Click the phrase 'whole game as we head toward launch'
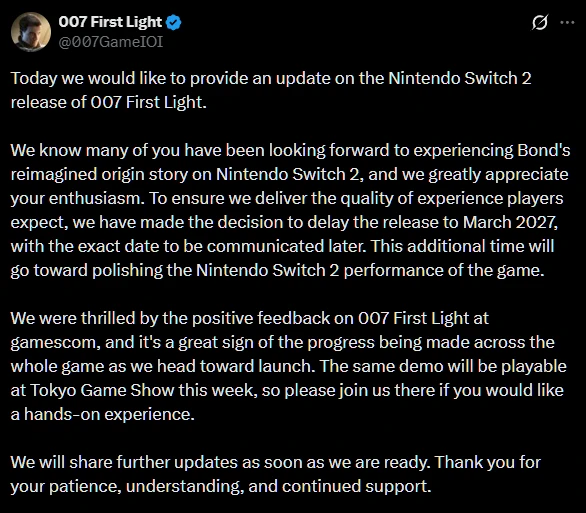The image size is (586, 513). [x=163, y=367]
